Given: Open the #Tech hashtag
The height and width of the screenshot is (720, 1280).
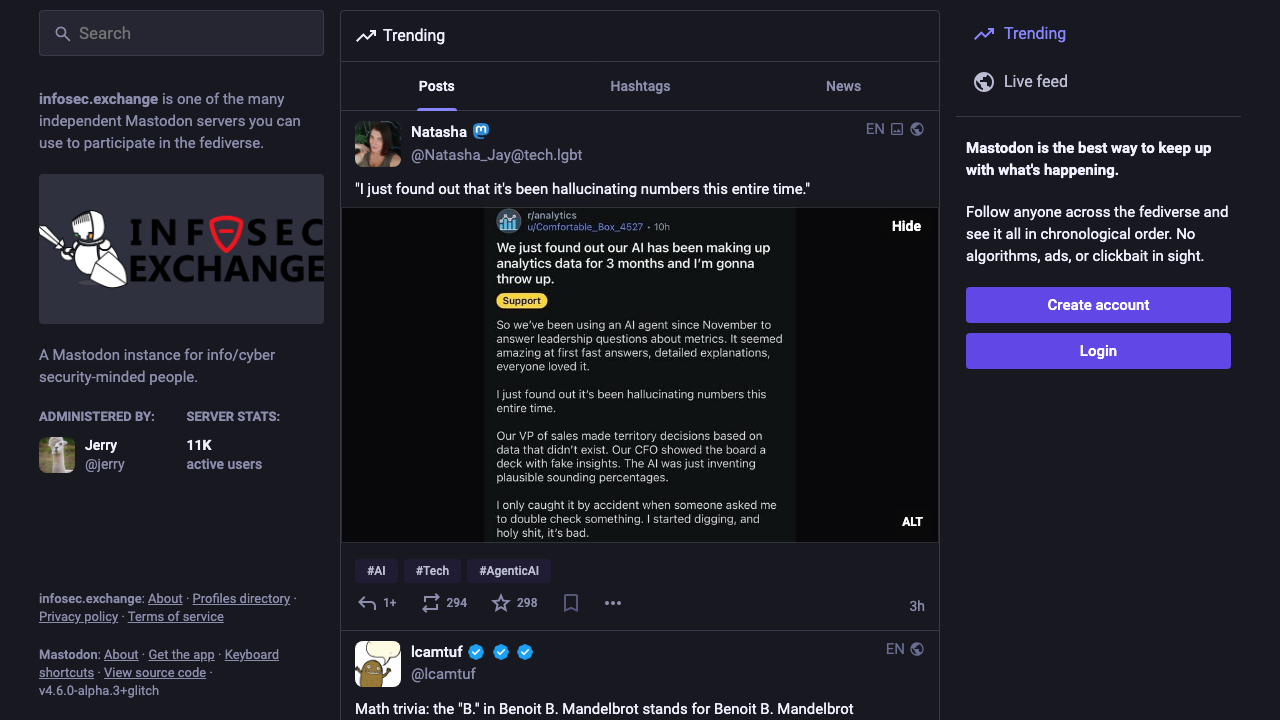Looking at the screenshot, I should pyautogui.click(x=432, y=571).
